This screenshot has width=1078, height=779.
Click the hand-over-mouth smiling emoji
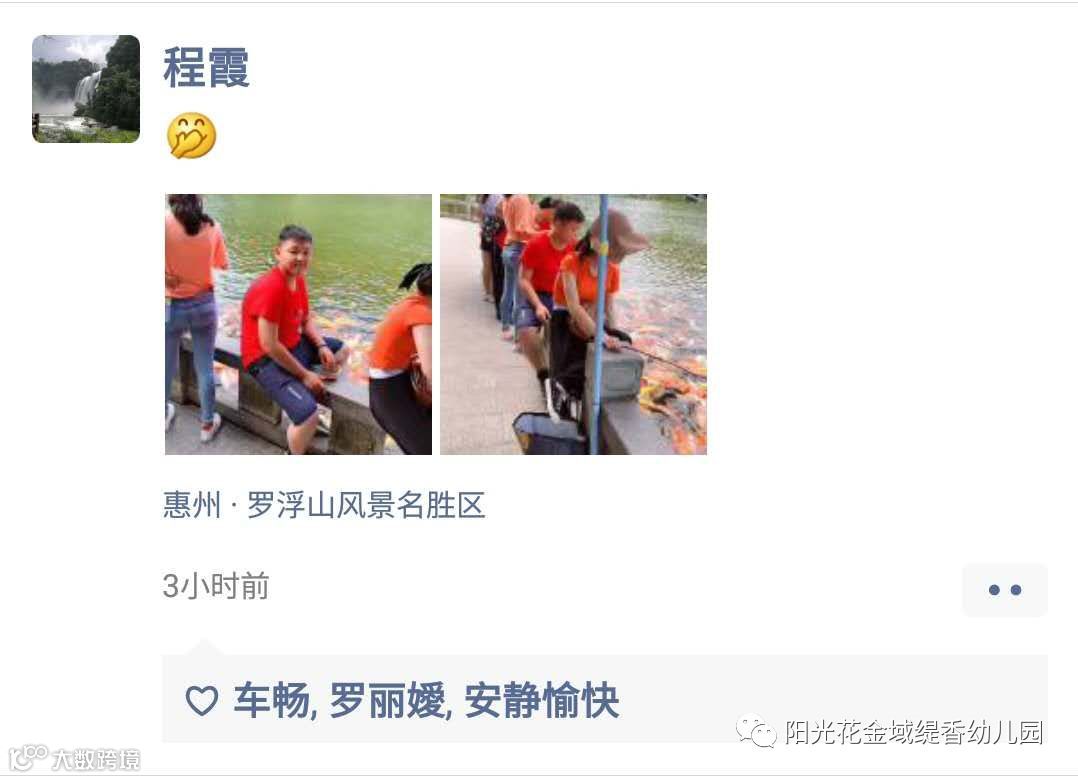191,135
